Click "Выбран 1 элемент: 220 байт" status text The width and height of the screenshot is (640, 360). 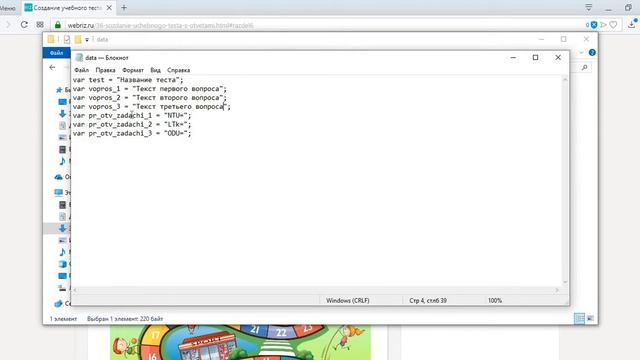click(x=125, y=319)
